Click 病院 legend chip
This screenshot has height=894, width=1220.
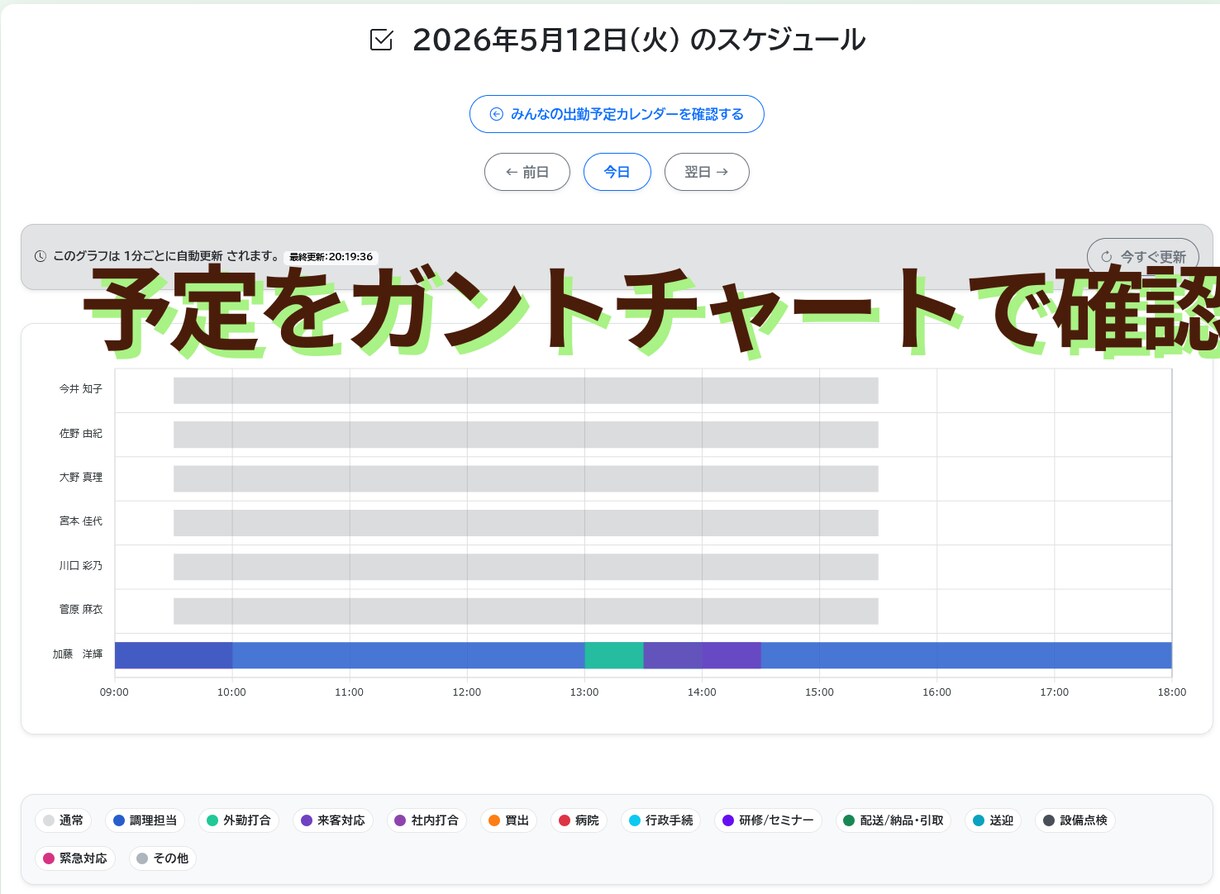click(579, 821)
